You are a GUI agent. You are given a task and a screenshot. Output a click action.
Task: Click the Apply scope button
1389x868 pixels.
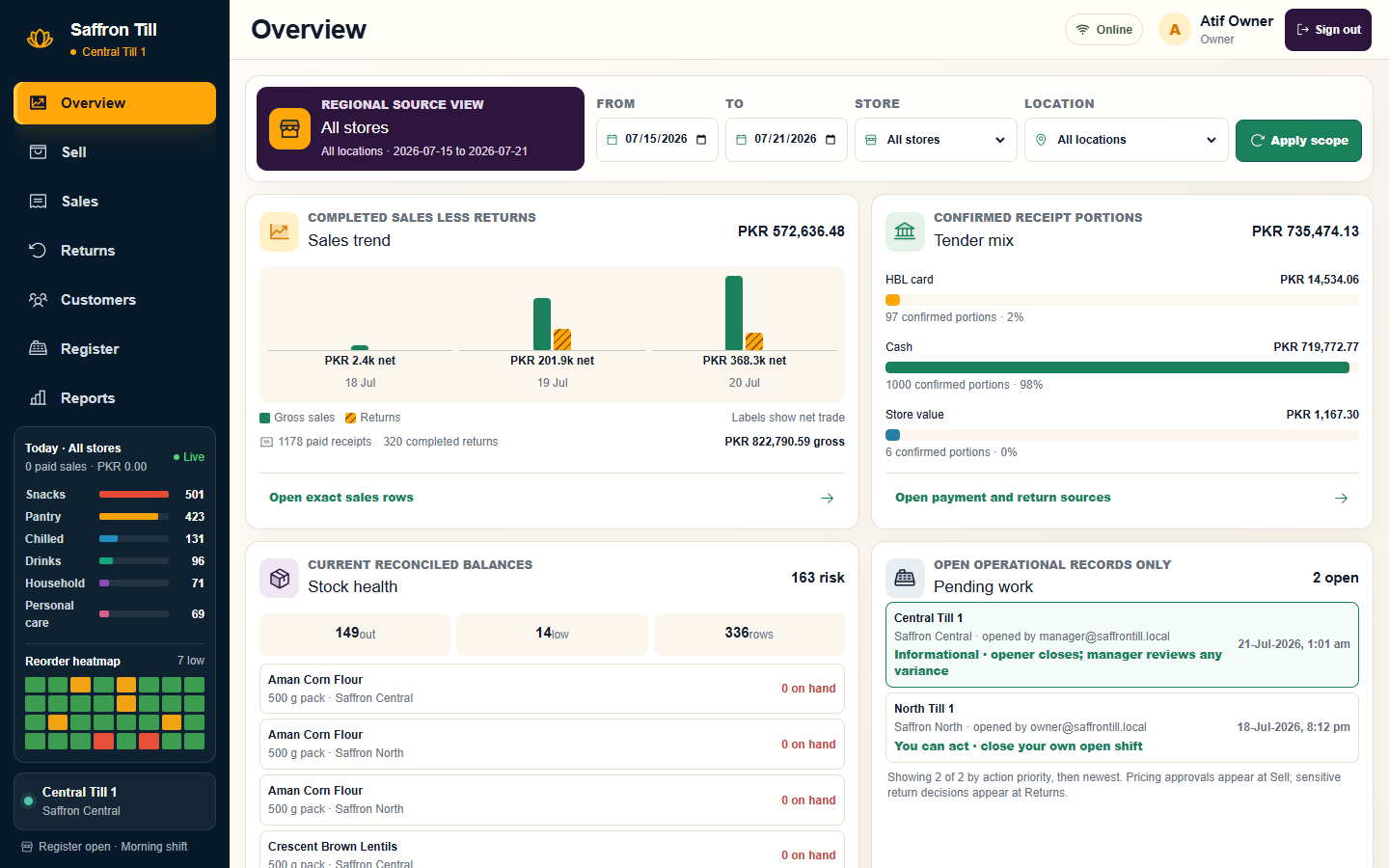tap(1298, 141)
